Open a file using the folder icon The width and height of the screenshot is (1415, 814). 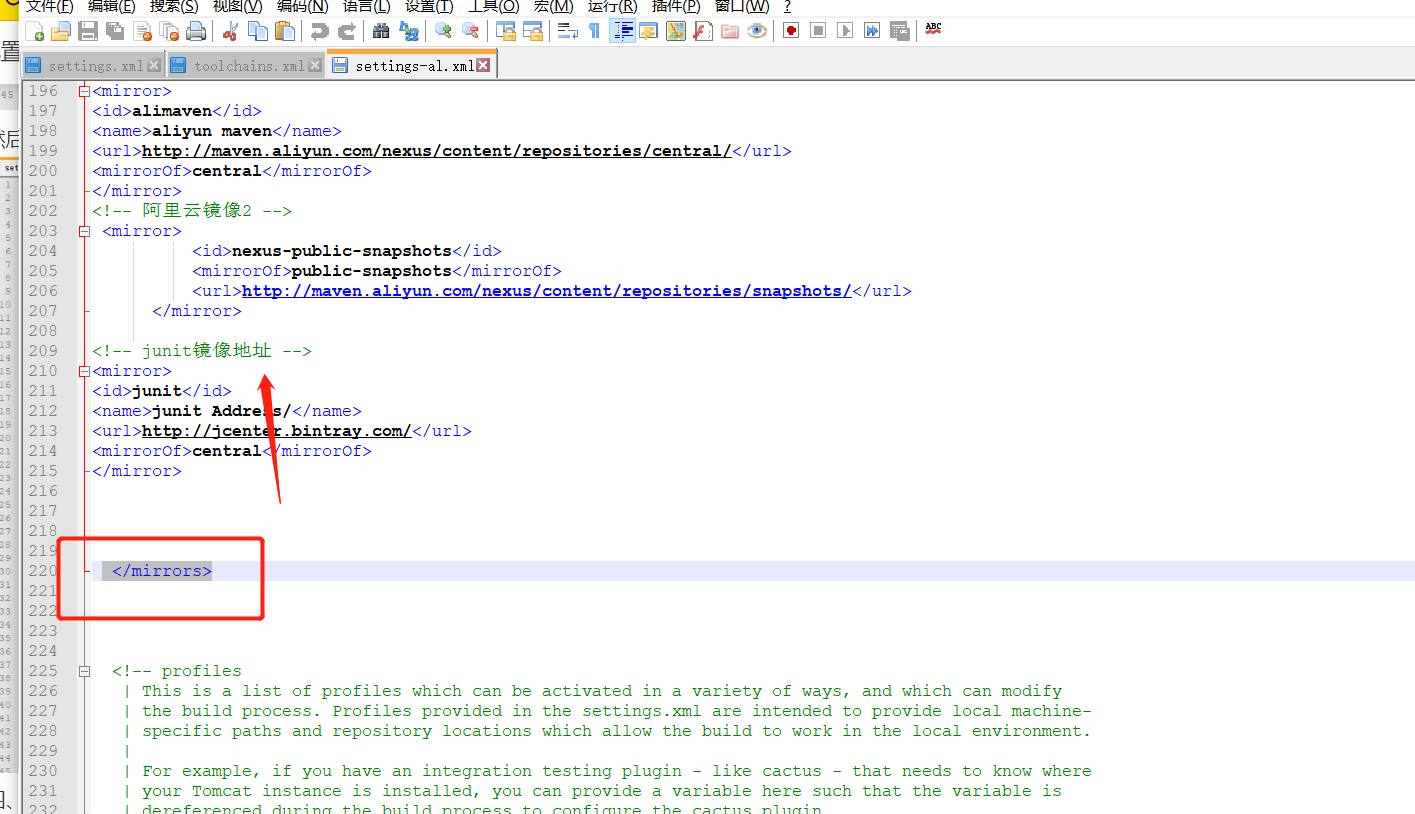click(61, 31)
